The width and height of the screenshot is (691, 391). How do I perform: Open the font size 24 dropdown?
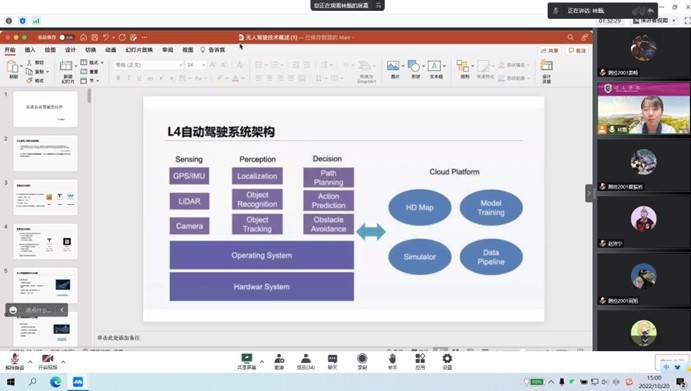[x=196, y=65]
